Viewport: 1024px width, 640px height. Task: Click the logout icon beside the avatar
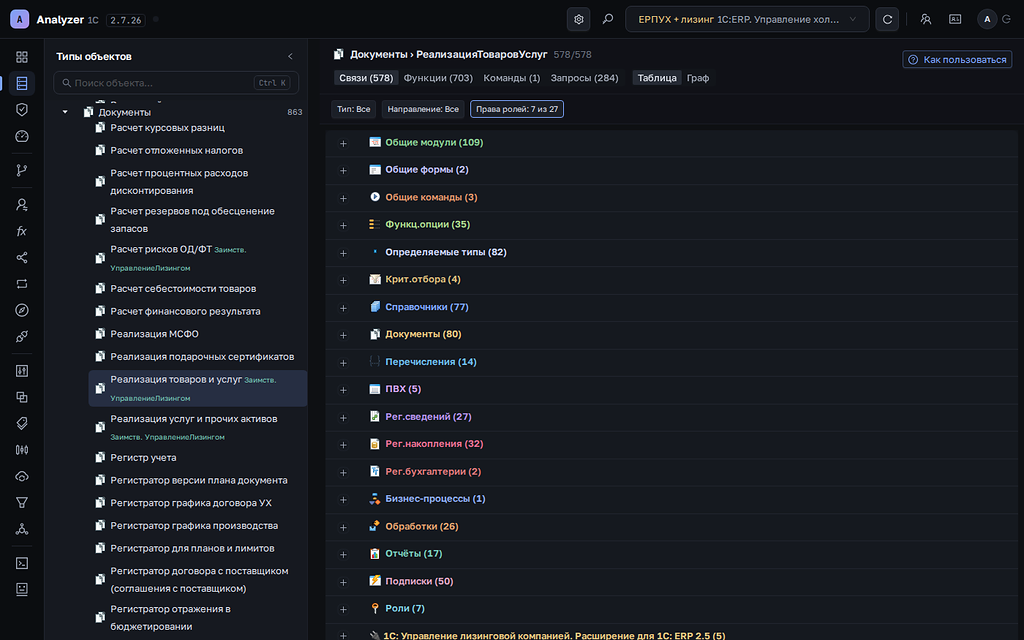1006,20
